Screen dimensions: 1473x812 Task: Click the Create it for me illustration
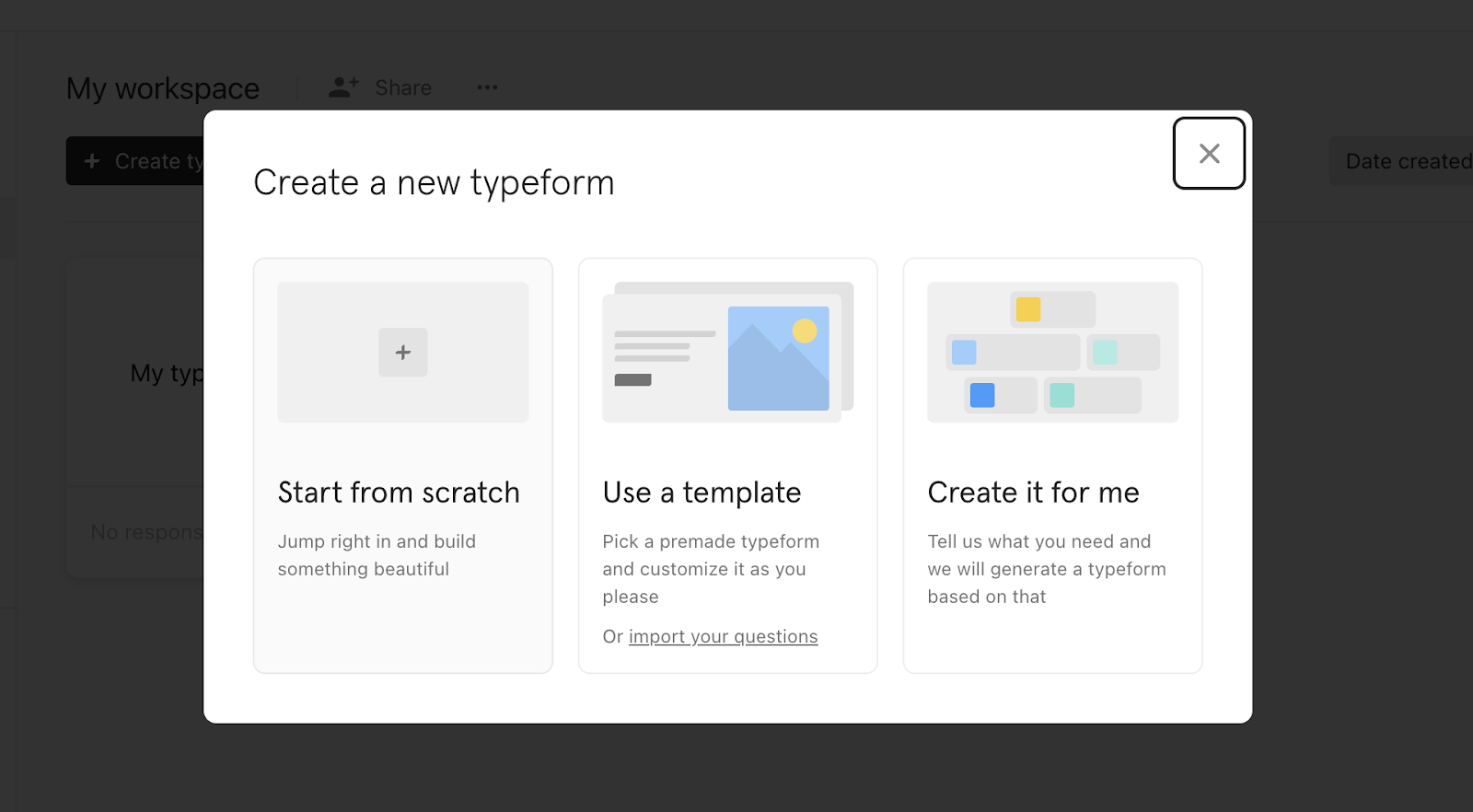(x=1052, y=353)
